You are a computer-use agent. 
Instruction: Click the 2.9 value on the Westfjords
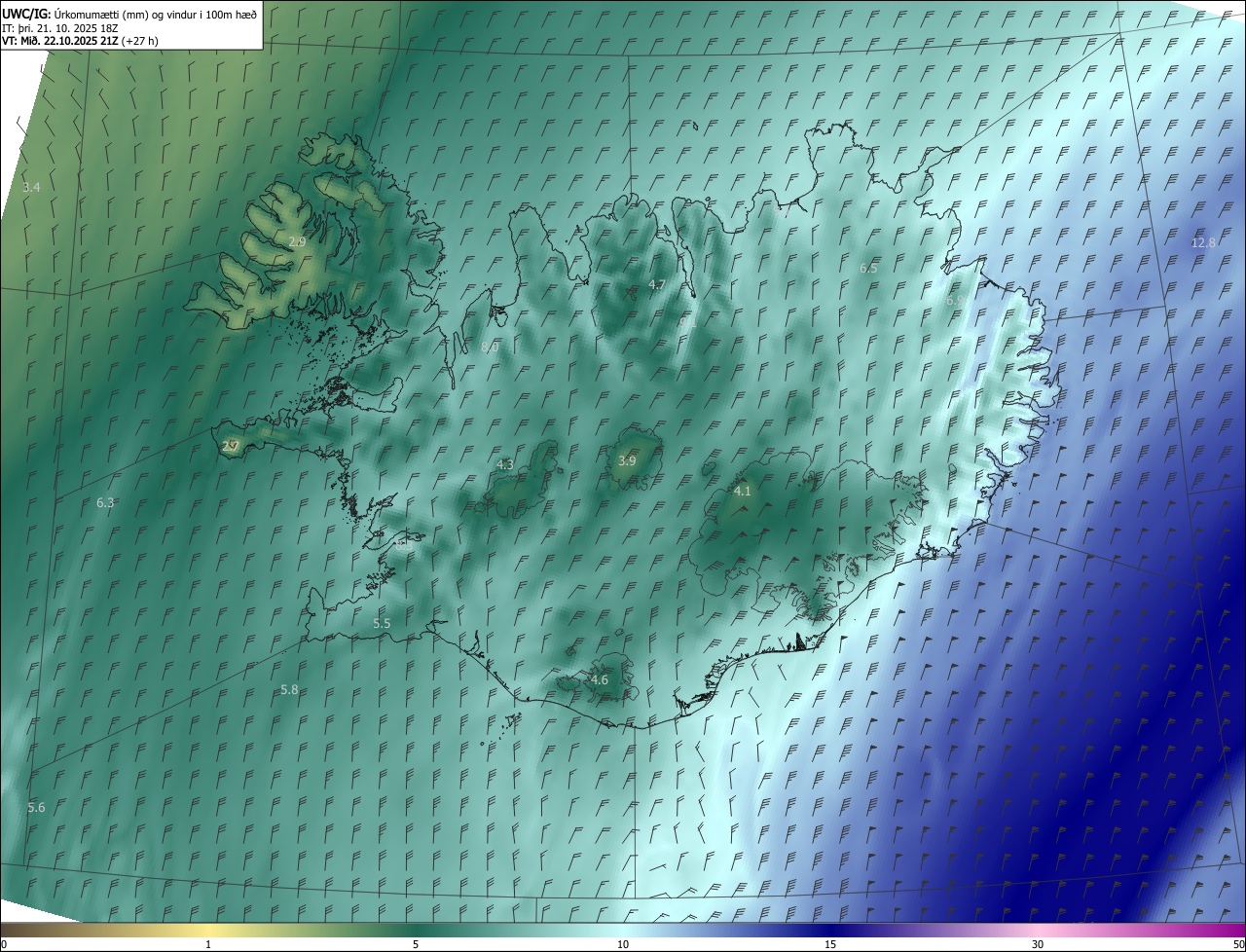298,240
